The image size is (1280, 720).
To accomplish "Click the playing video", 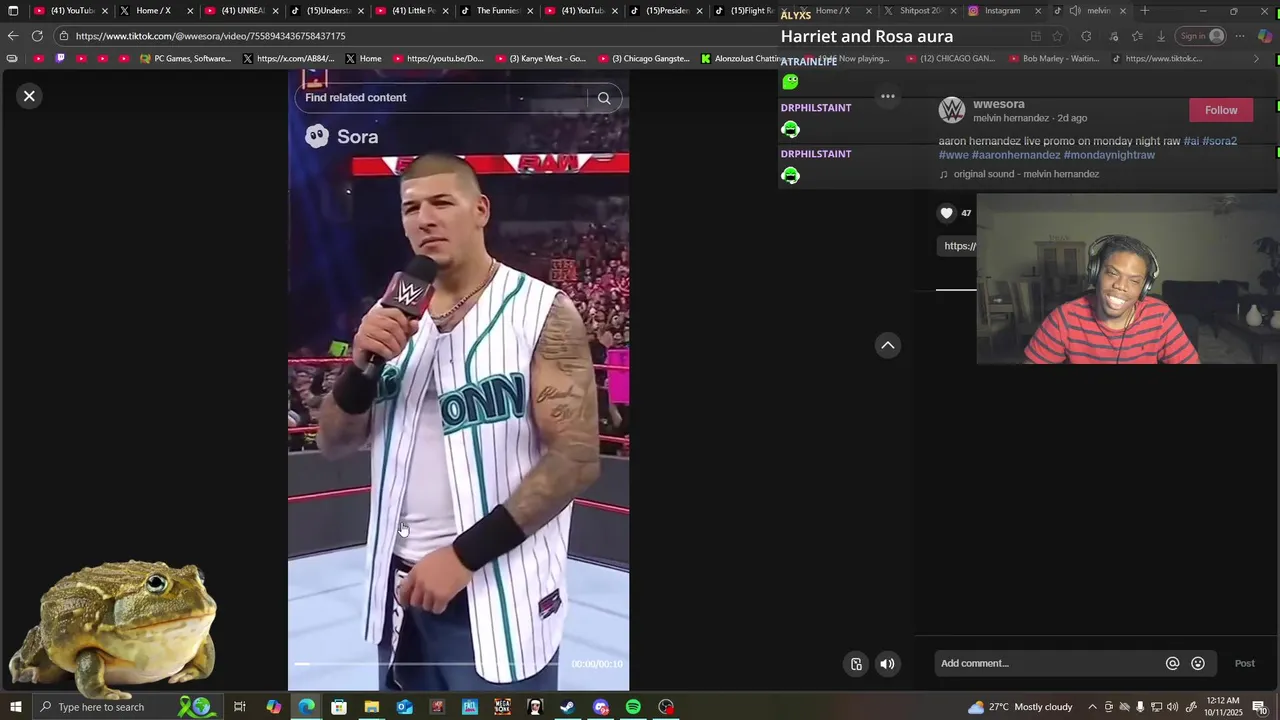I will [458, 380].
